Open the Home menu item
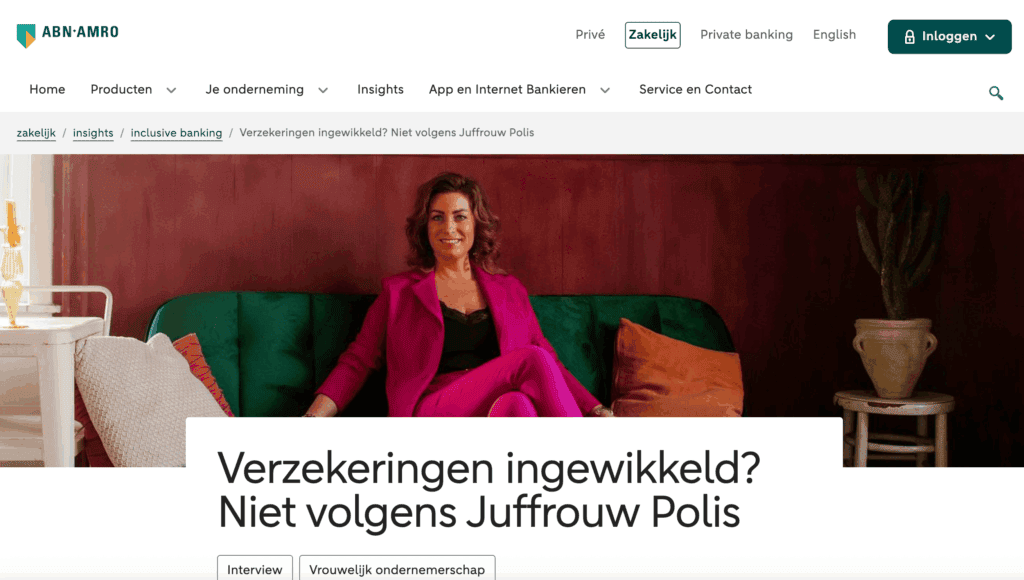This screenshot has height=580, width=1024. click(47, 89)
